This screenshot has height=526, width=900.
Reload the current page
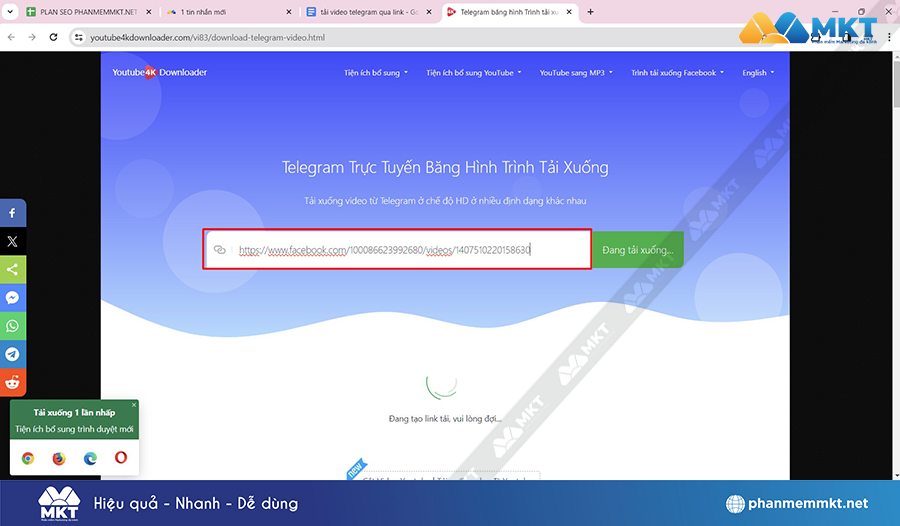(53, 37)
